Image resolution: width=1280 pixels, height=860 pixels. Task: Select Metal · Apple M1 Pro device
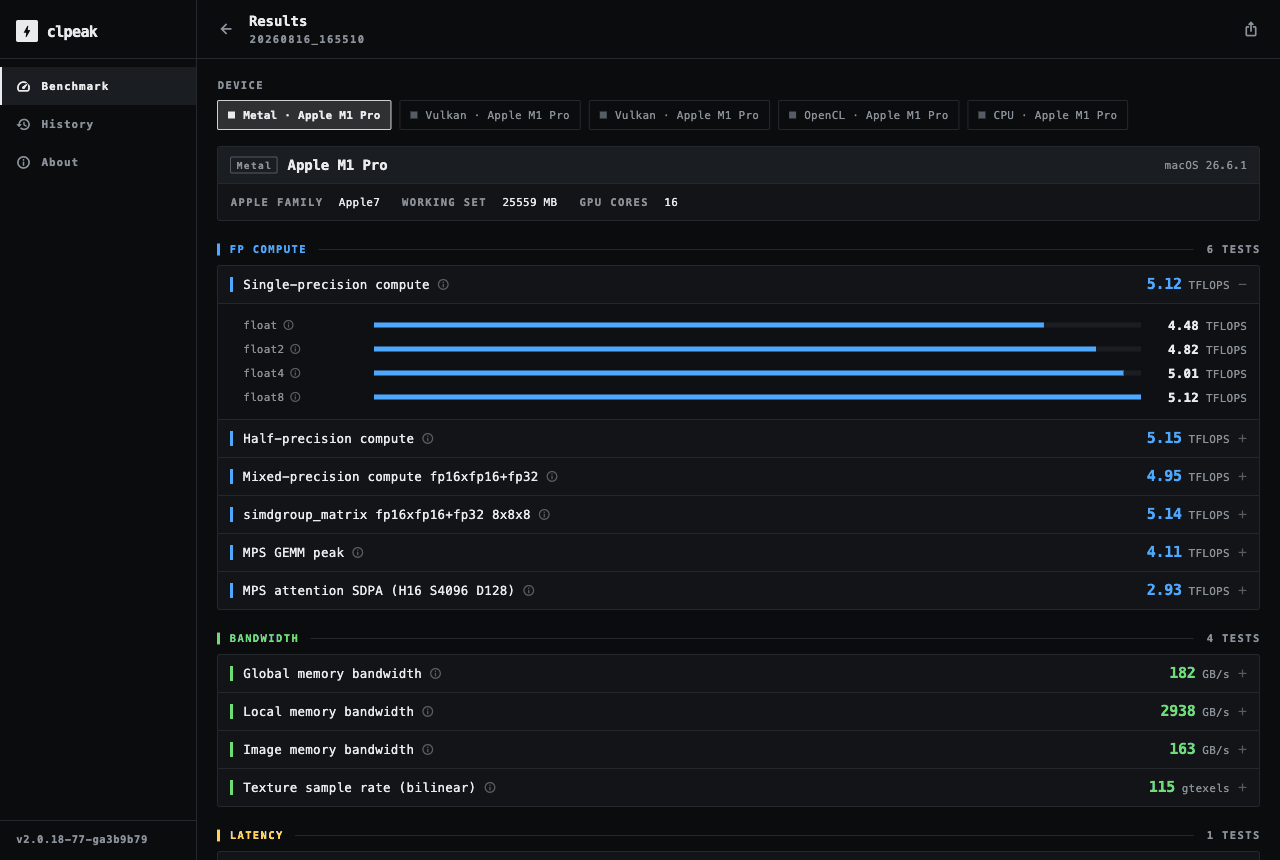click(304, 115)
